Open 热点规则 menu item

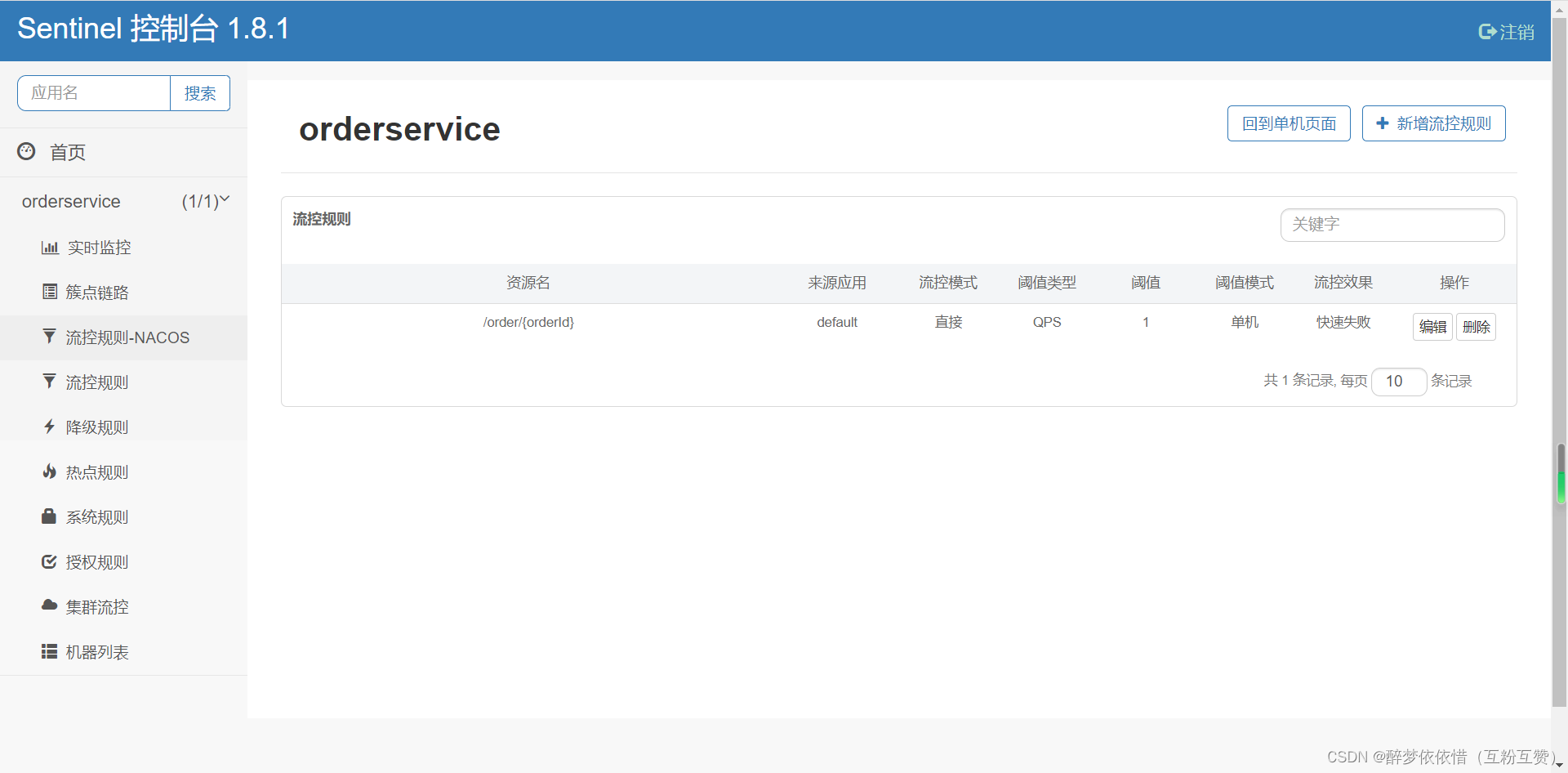[x=123, y=472]
